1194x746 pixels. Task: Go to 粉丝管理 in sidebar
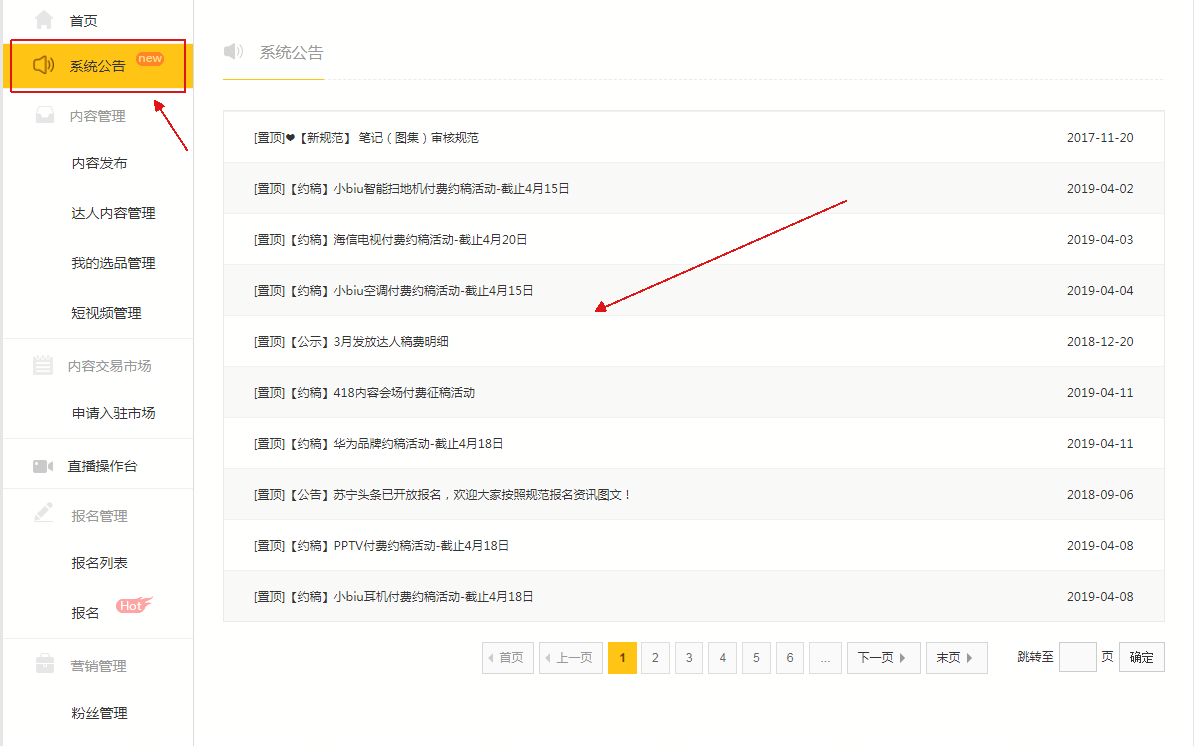coord(99,713)
